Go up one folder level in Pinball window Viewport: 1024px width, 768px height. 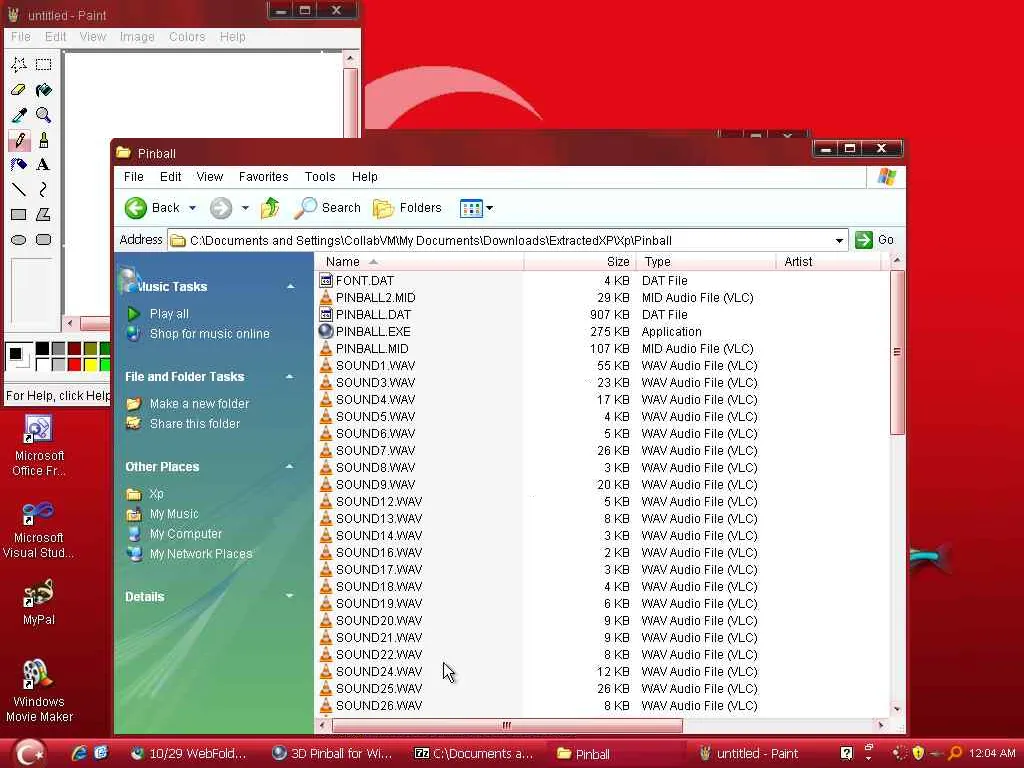click(x=270, y=208)
